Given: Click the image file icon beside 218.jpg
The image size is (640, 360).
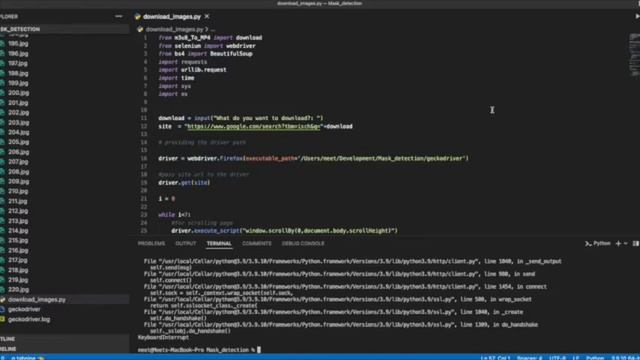Looking at the screenshot, I should 2,270.
